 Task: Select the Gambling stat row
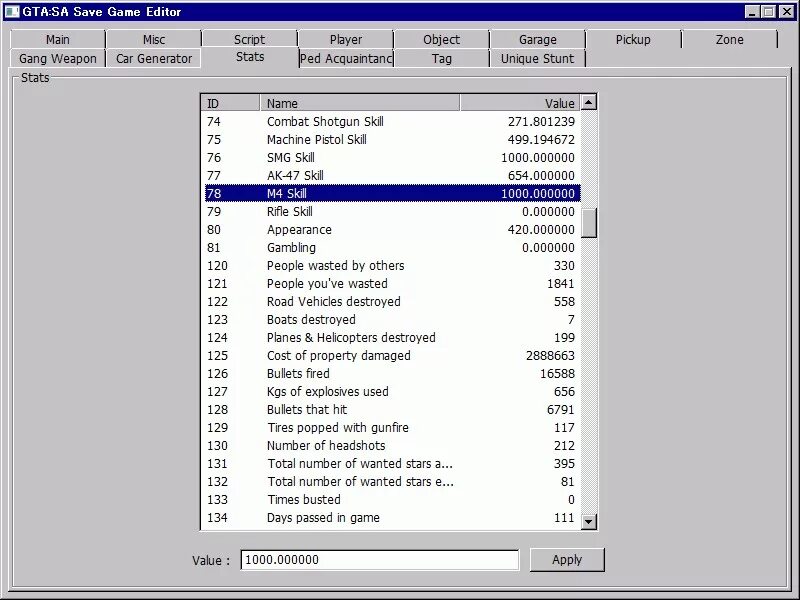pos(391,247)
